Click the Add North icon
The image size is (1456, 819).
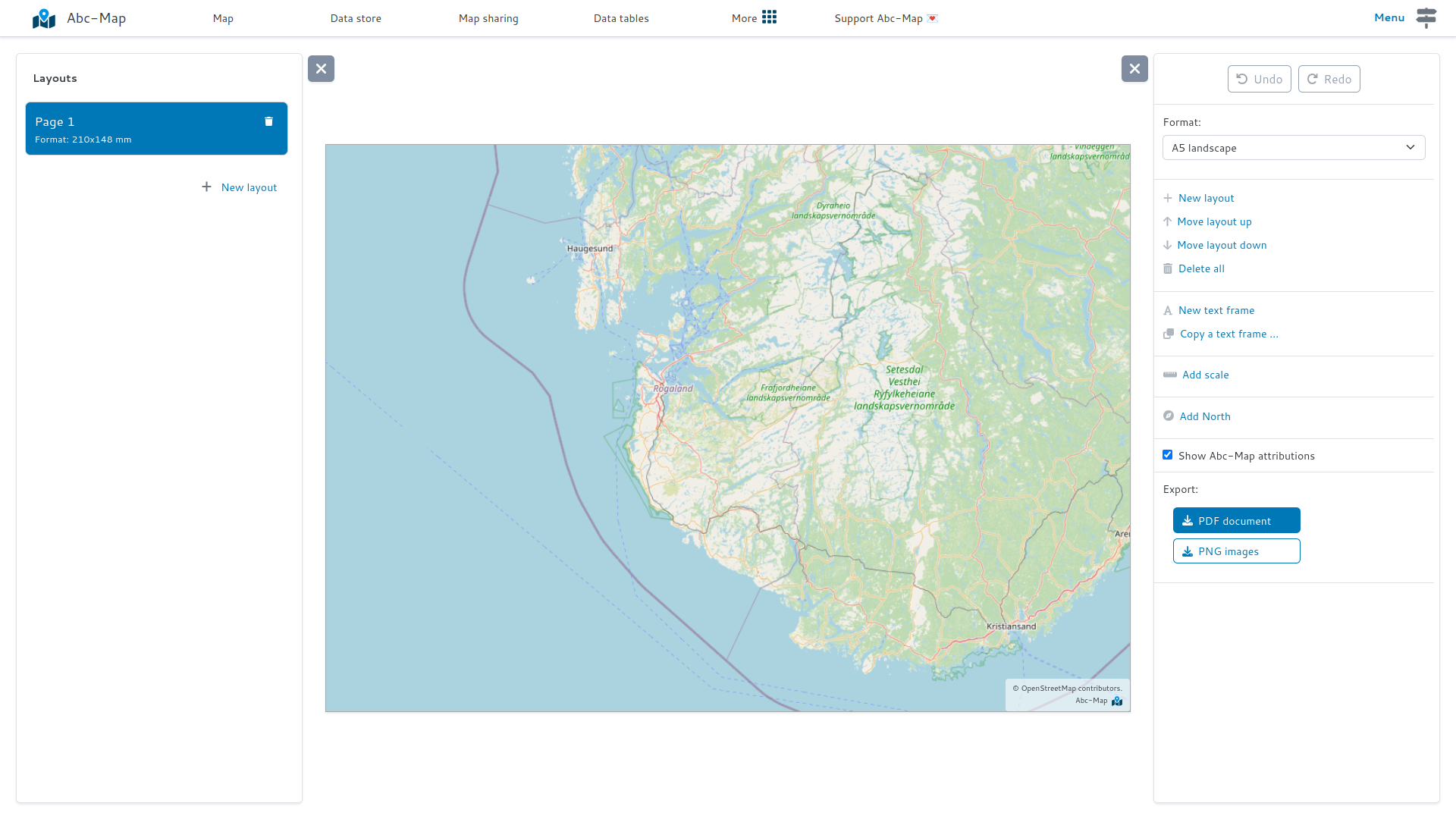click(x=1167, y=416)
